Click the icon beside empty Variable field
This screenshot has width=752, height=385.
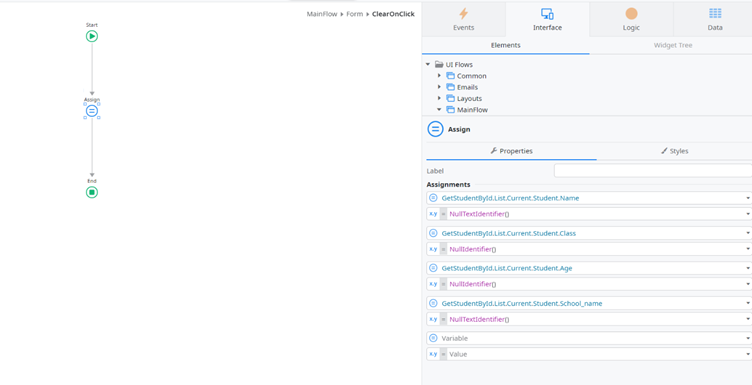433,338
